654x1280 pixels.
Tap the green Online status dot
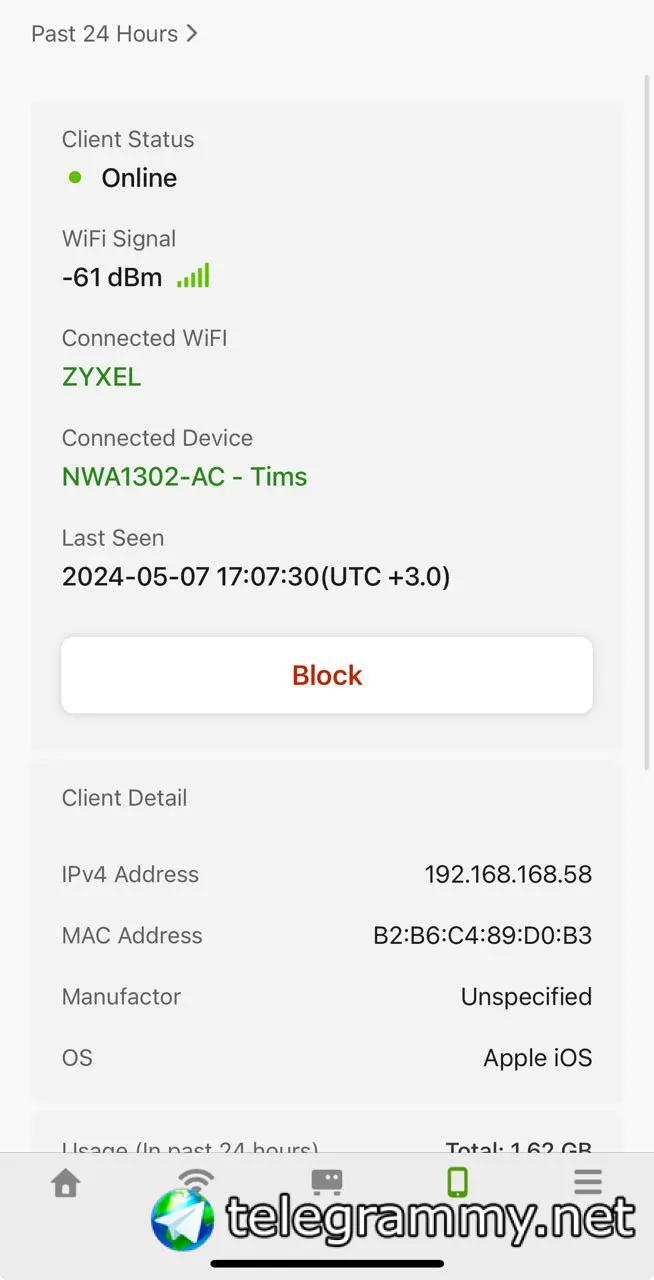click(75, 178)
